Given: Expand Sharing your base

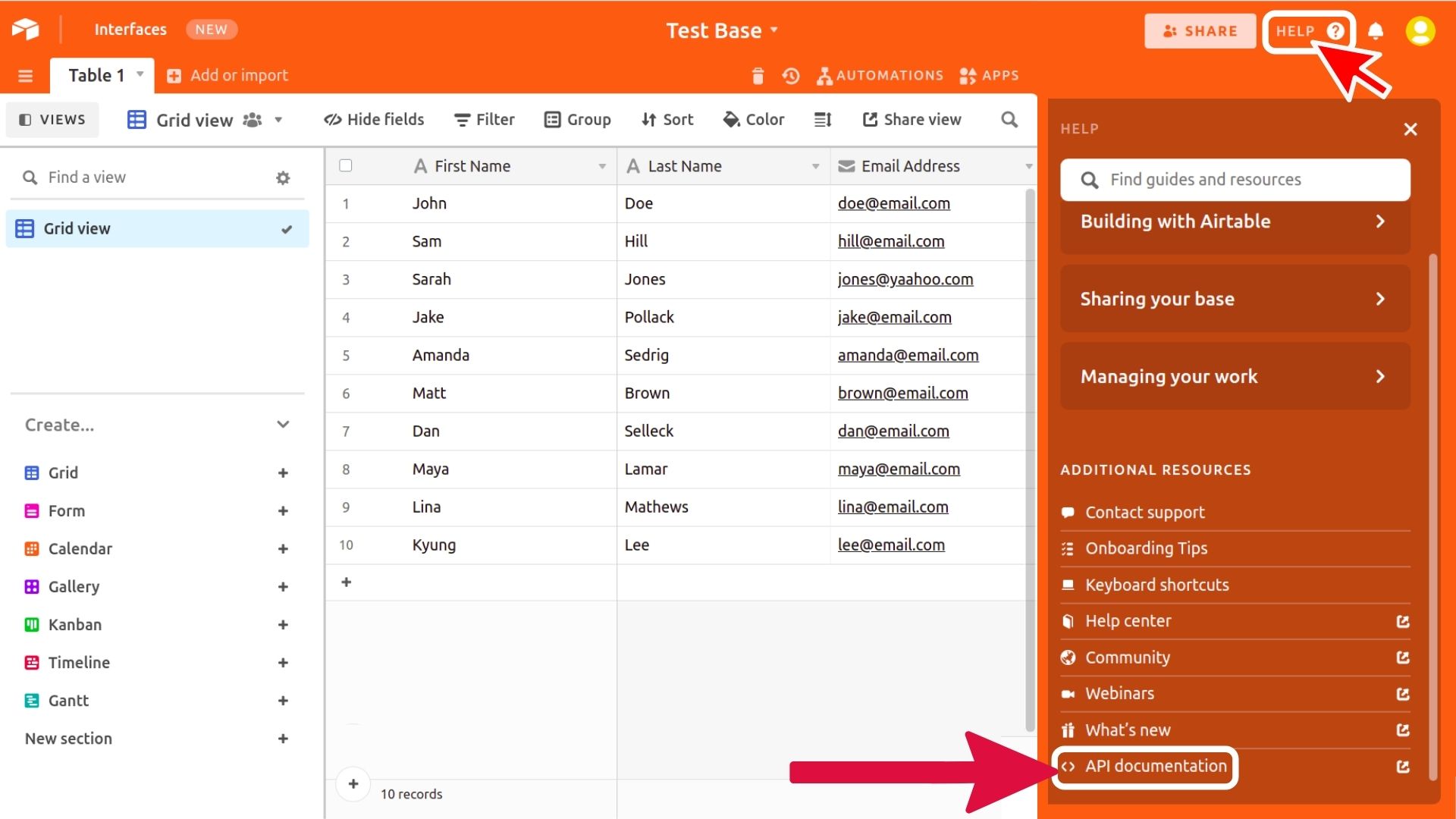Looking at the screenshot, I should 1235,299.
